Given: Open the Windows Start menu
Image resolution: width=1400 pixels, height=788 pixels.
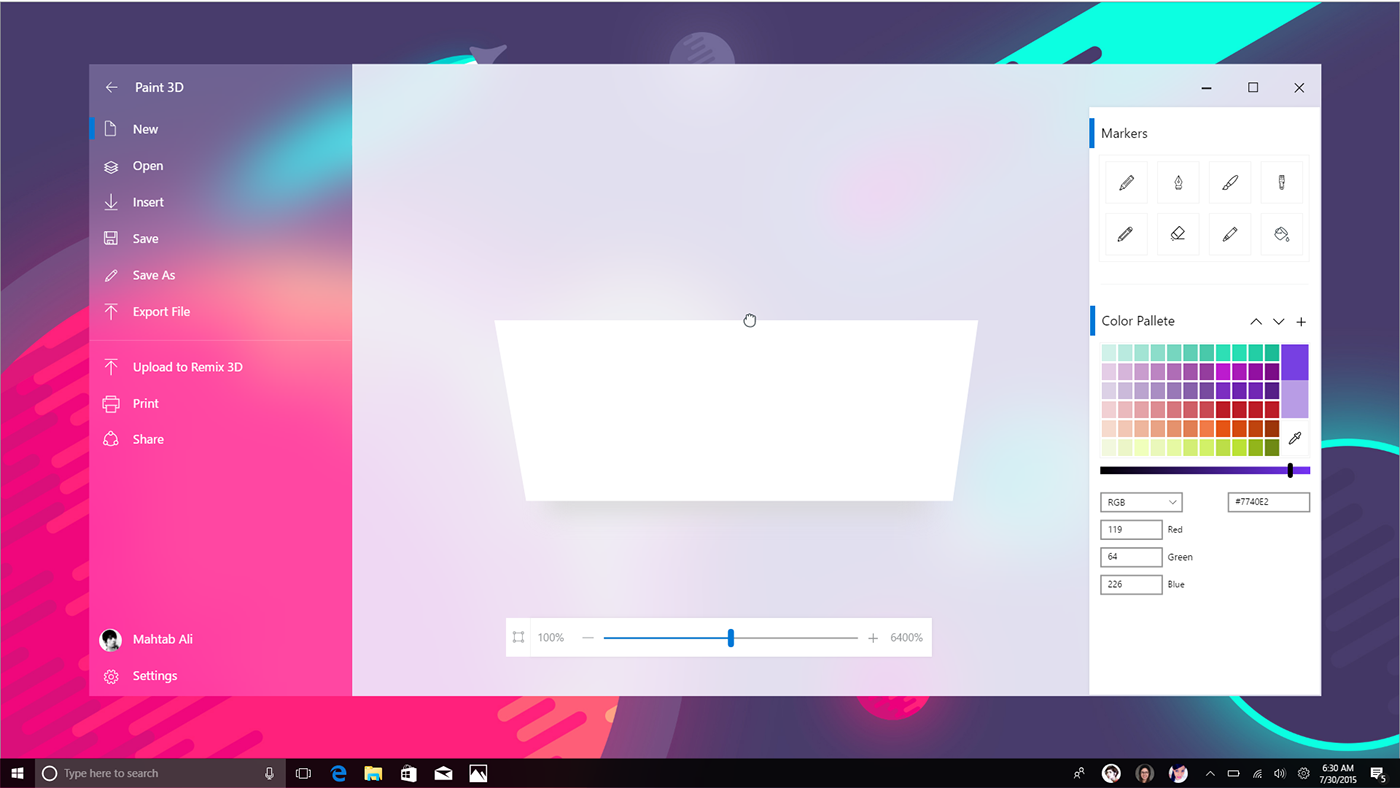Looking at the screenshot, I should pyautogui.click(x=17, y=773).
